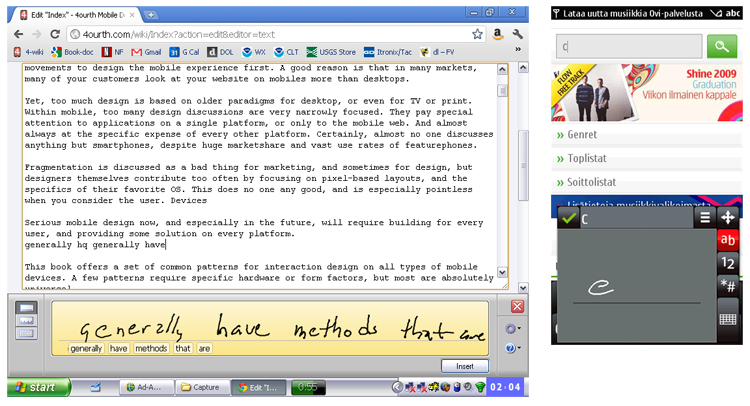Viewport: 750px width, 406px height.
Task: Switch to Ad-A... taskbar window
Action: click(x=146, y=387)
